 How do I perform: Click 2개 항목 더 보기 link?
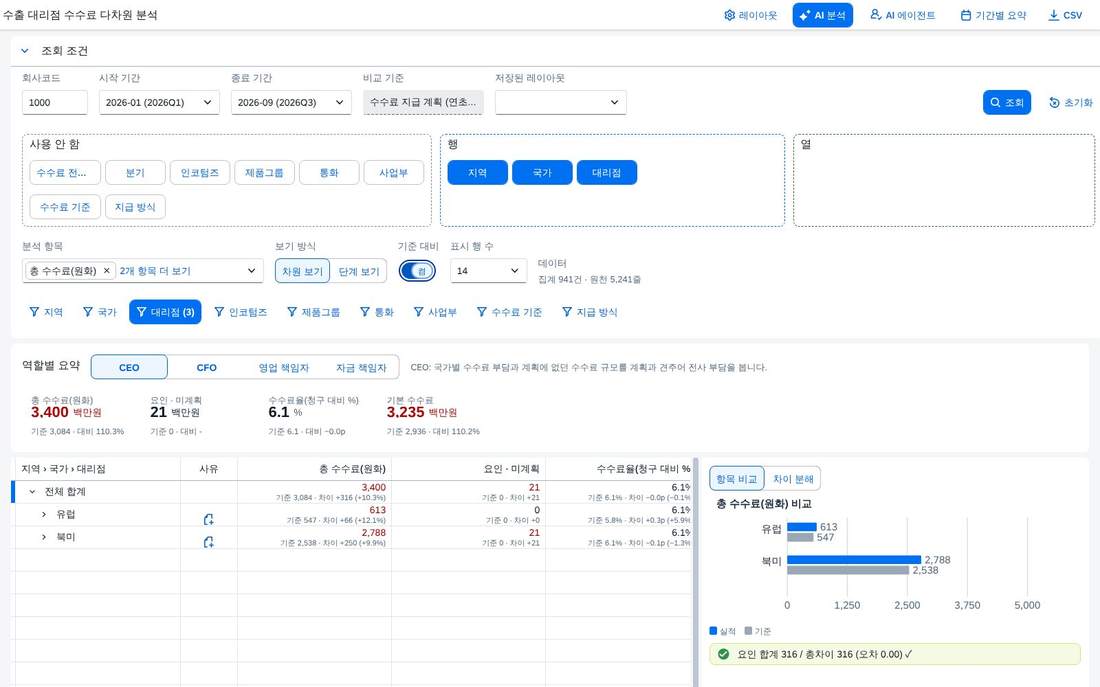tap(155, 271)
